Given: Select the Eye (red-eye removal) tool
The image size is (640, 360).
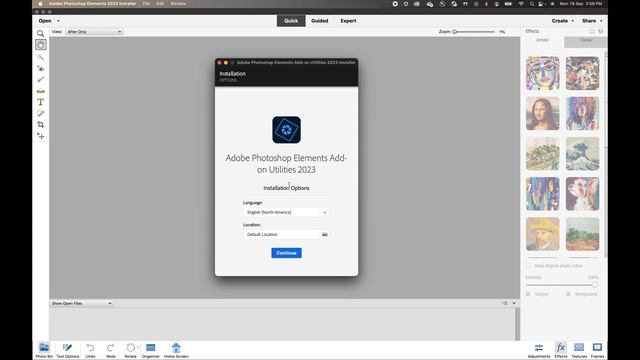Looking at the screenshot, I should (x=40, y=68).
